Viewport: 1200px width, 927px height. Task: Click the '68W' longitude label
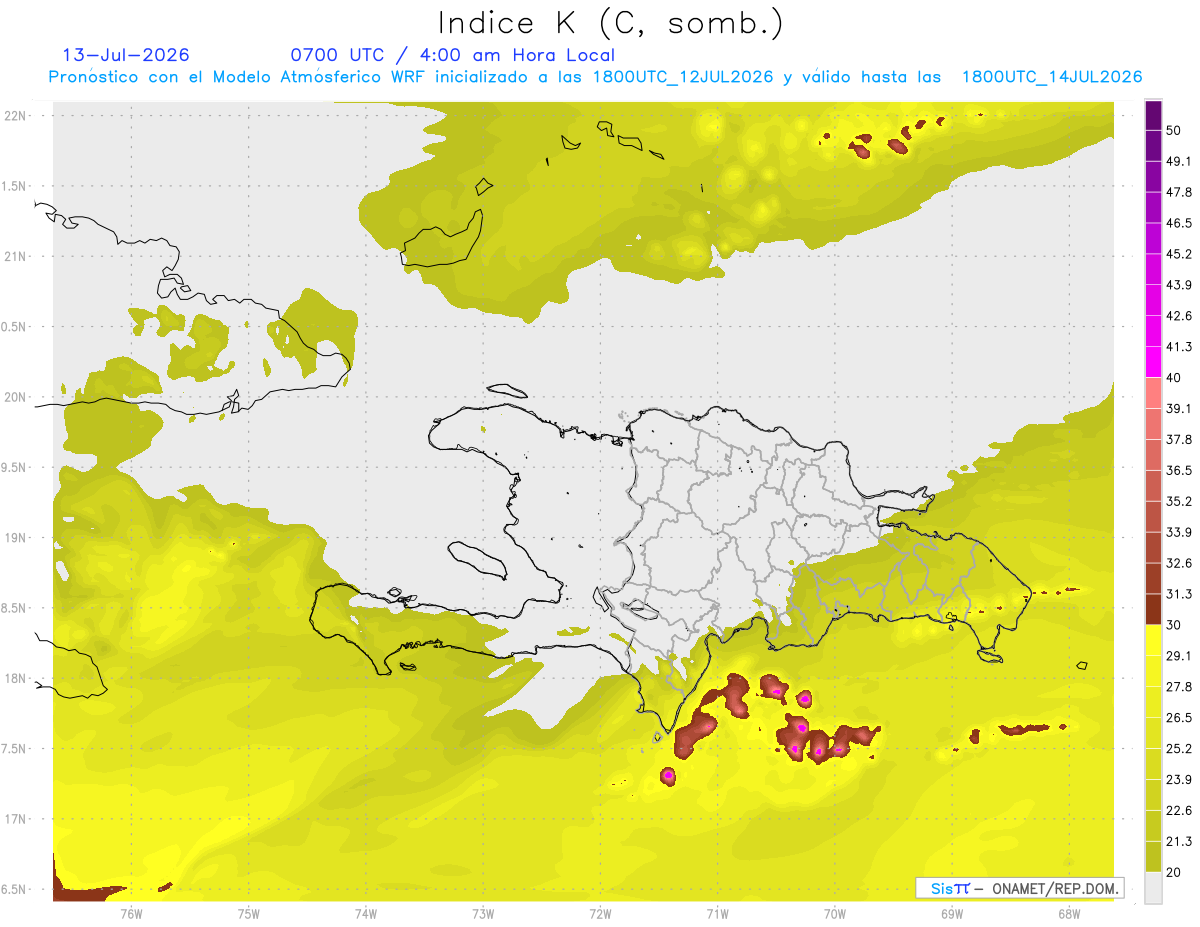1069,914
